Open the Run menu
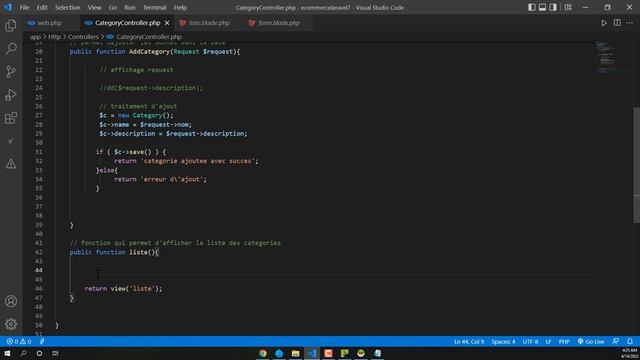The height and width of the screenshot is (360, 640). click(x=130, y=8)
